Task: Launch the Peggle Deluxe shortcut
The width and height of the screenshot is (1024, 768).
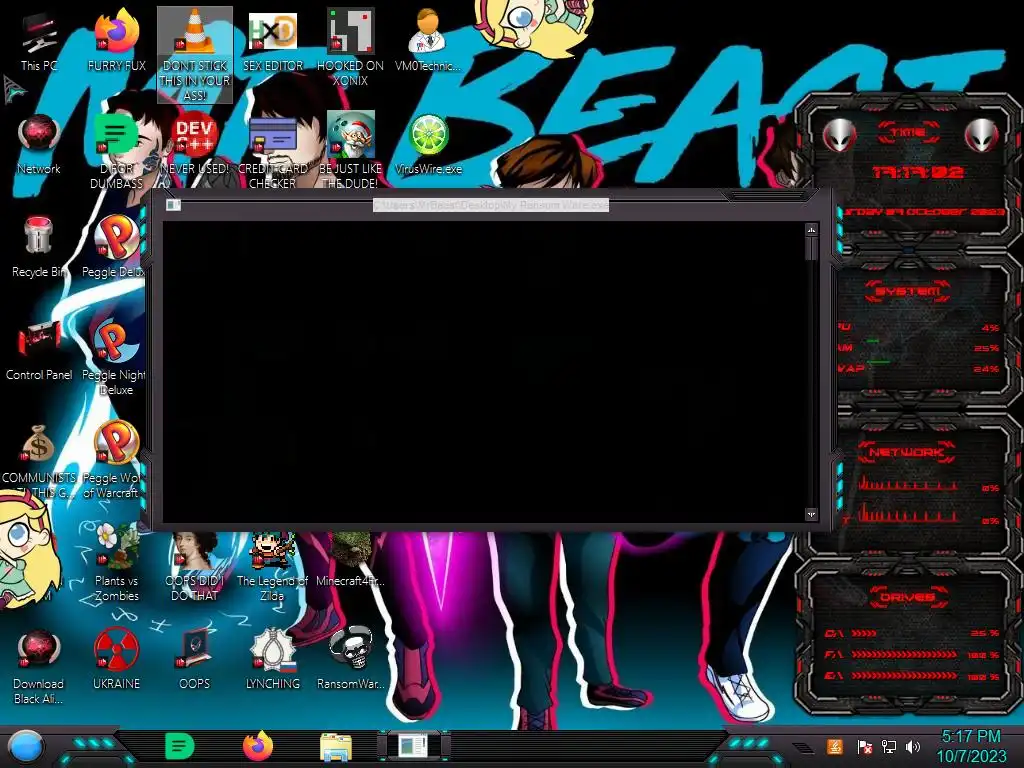Action: coord(115,248)
